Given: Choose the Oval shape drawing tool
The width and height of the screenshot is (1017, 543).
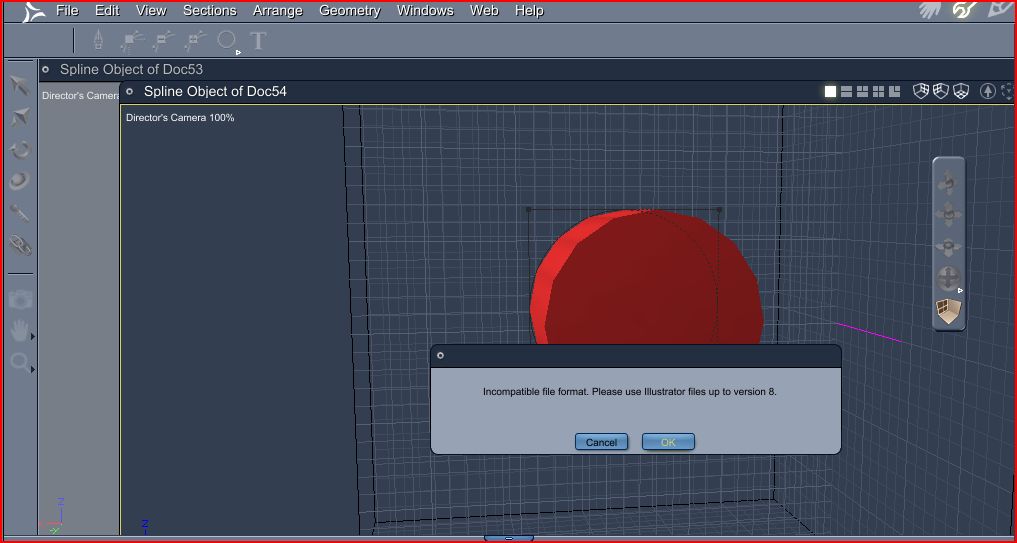Looking at the screenshot, I should [225, 40].
